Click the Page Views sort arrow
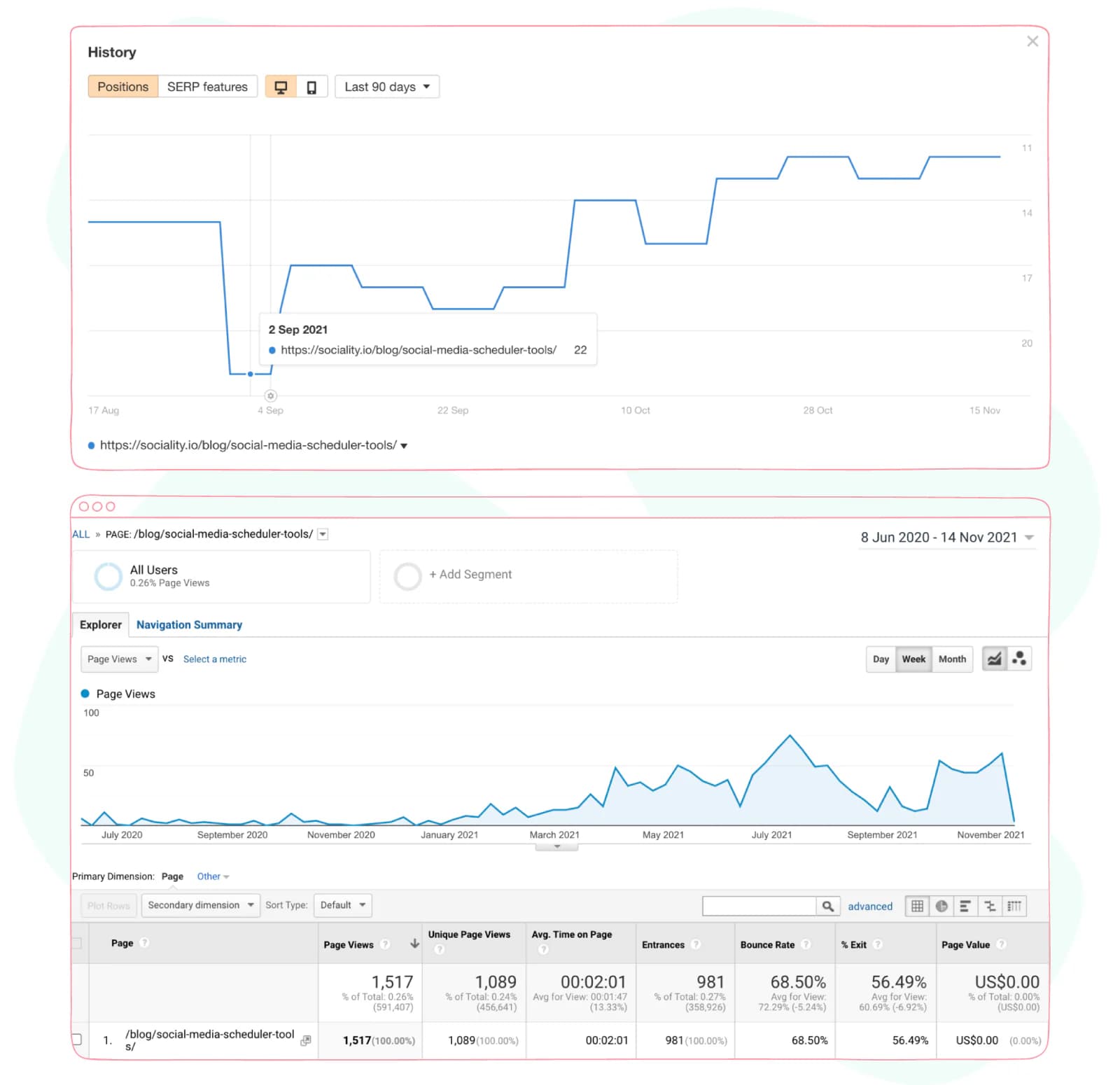 [414, 944]
